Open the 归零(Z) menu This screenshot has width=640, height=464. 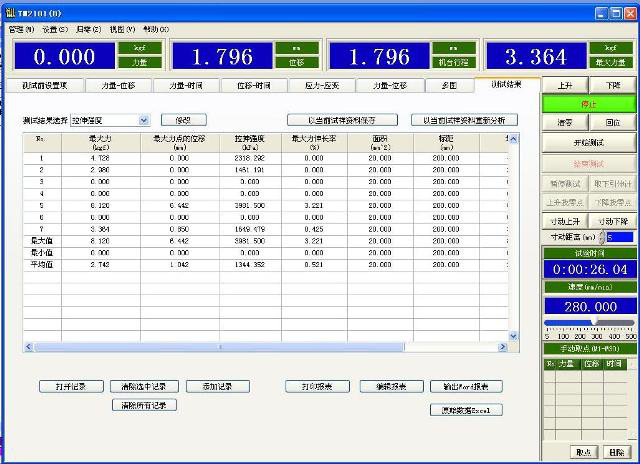[89, 29]
